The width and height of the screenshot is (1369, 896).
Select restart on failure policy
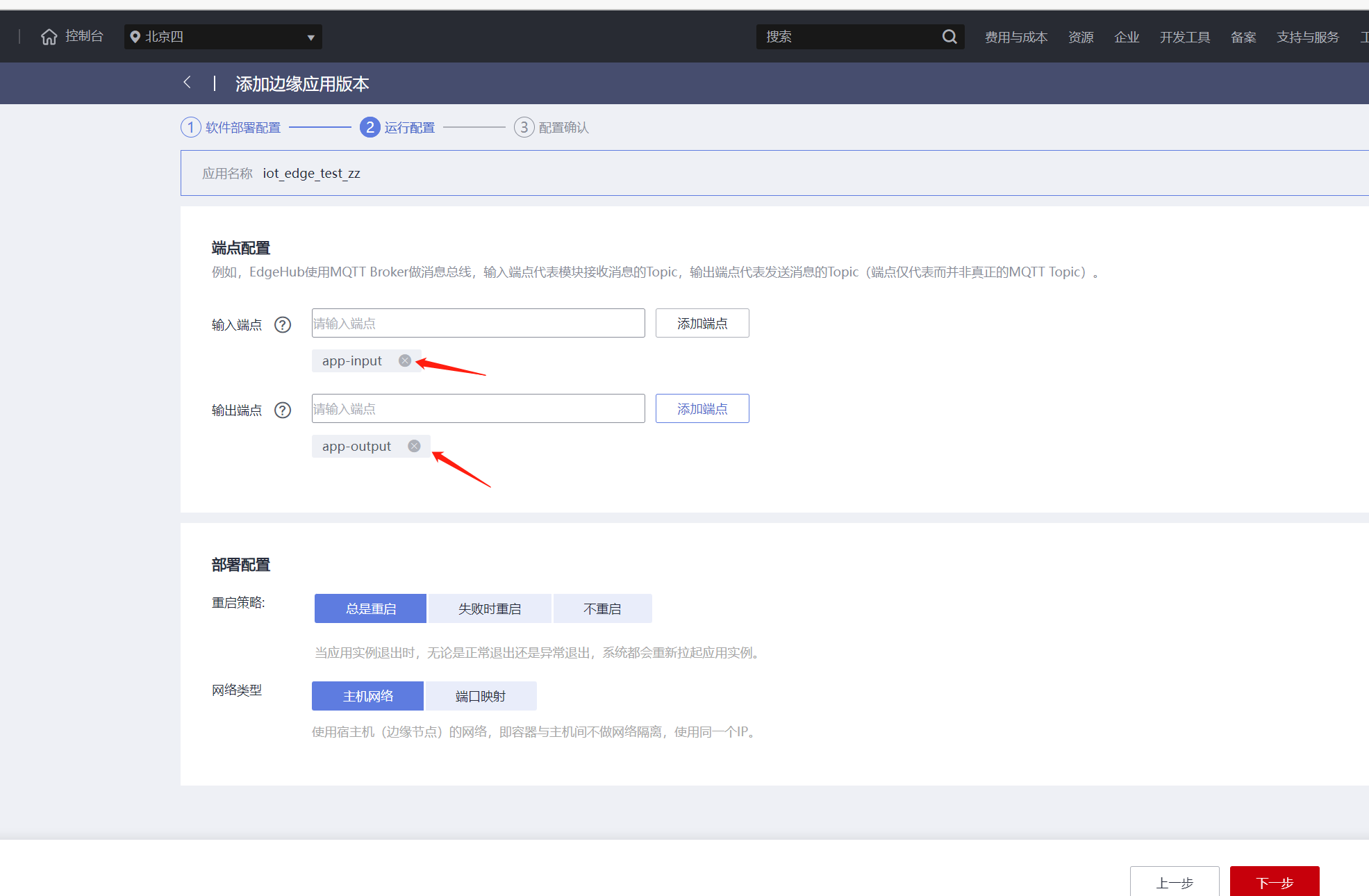[x=490, y=608]
